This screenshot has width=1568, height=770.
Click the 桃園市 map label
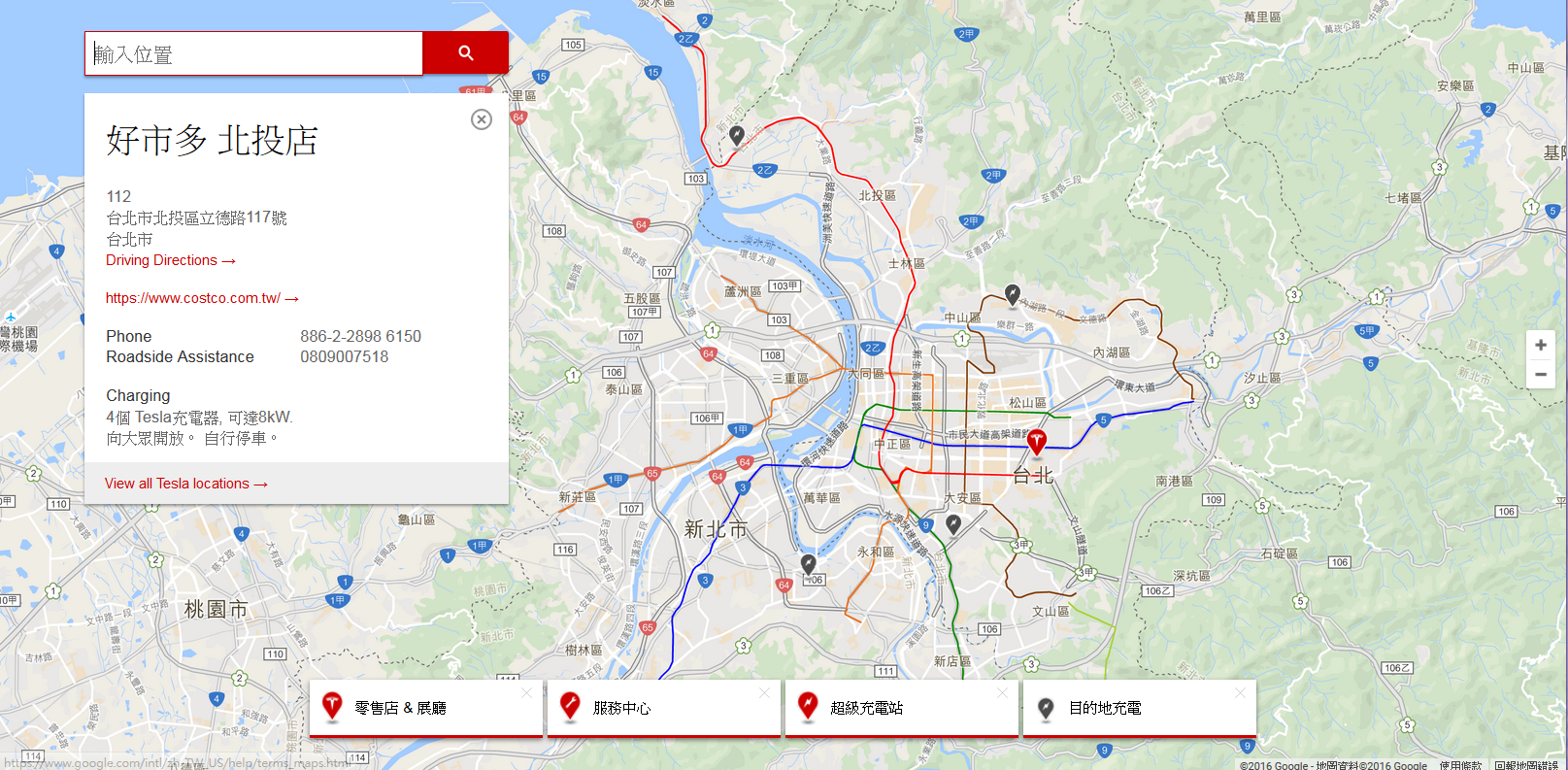pyautogui.click(x=216, y=609)
